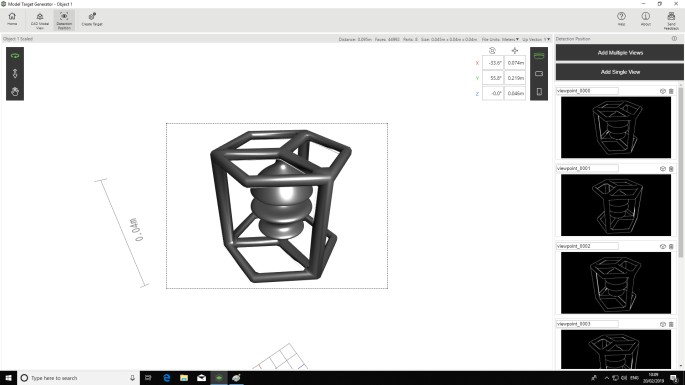Open the Create Target tab
The height and width of the screenshot is (385, 685).
[x=92, y=20]
